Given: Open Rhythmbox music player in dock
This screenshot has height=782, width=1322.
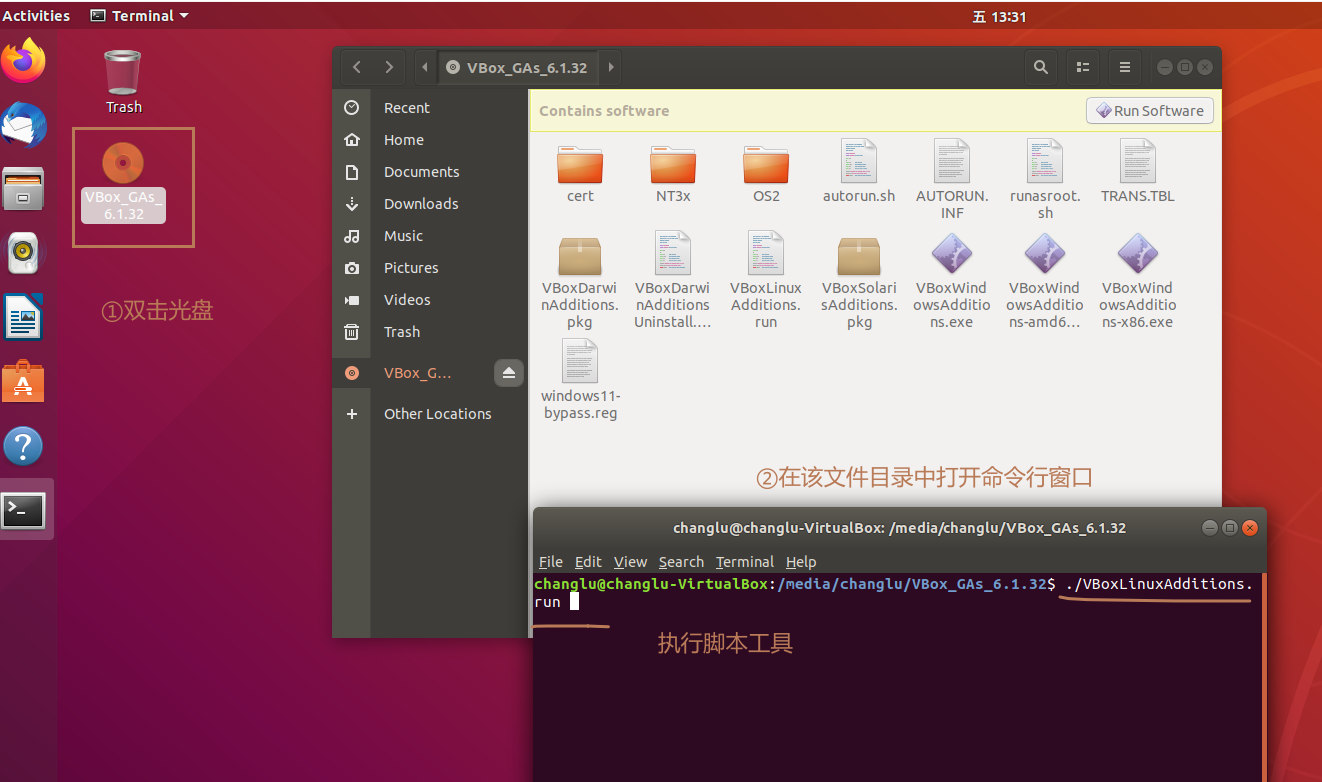Looking at the screenshot, I should pyautogui.click(x=23, y=253).
